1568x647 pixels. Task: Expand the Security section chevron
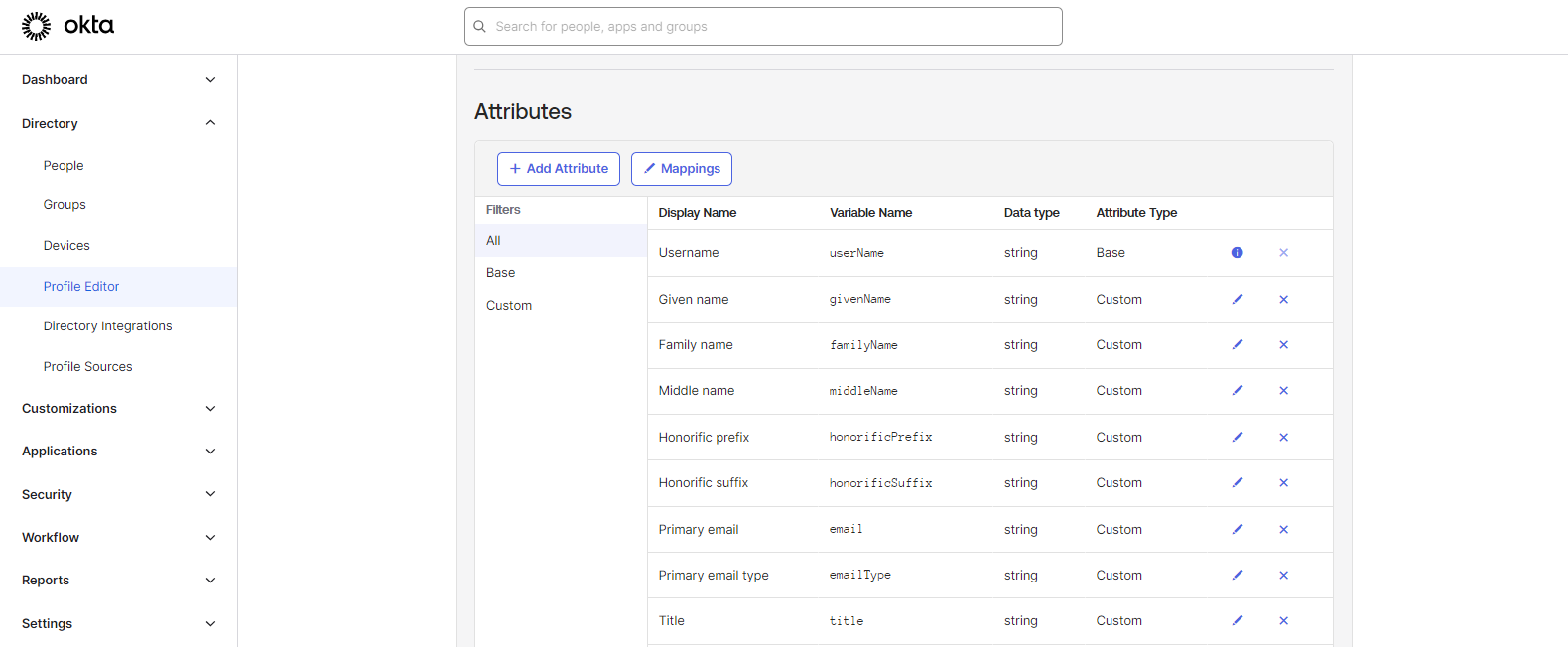(210, 494)
